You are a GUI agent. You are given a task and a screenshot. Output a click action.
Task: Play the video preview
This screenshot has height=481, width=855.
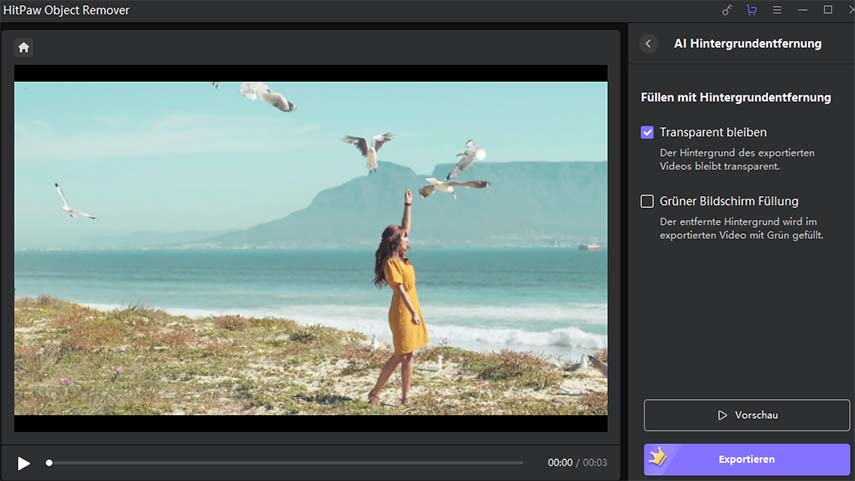23,463
